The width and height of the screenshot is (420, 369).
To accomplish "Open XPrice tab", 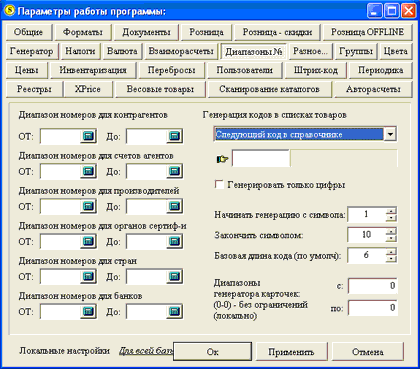I will coord(88,89).
